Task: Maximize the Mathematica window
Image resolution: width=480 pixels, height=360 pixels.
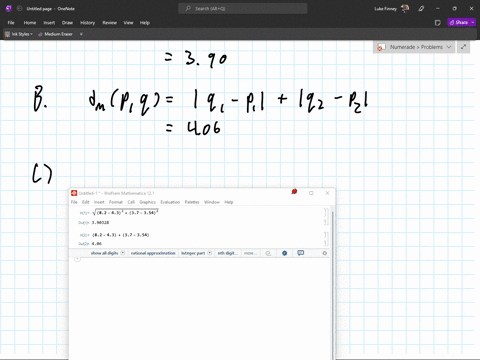Action: pos(311,193)
